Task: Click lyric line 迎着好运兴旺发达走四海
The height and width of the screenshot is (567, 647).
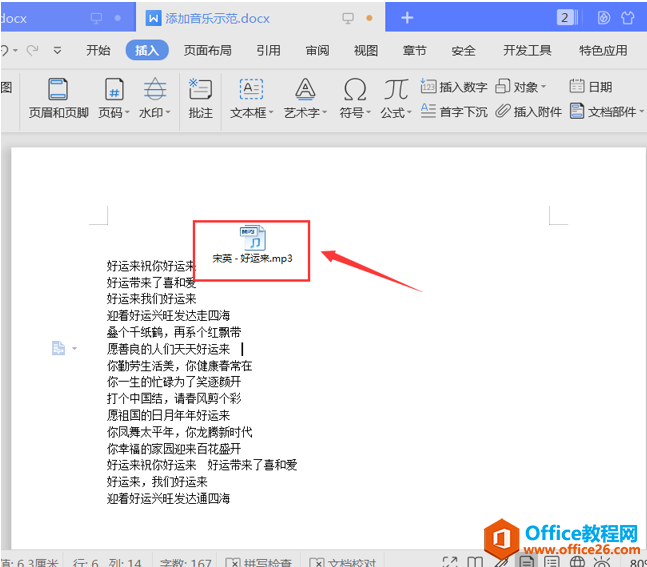Action: (168, 315)
